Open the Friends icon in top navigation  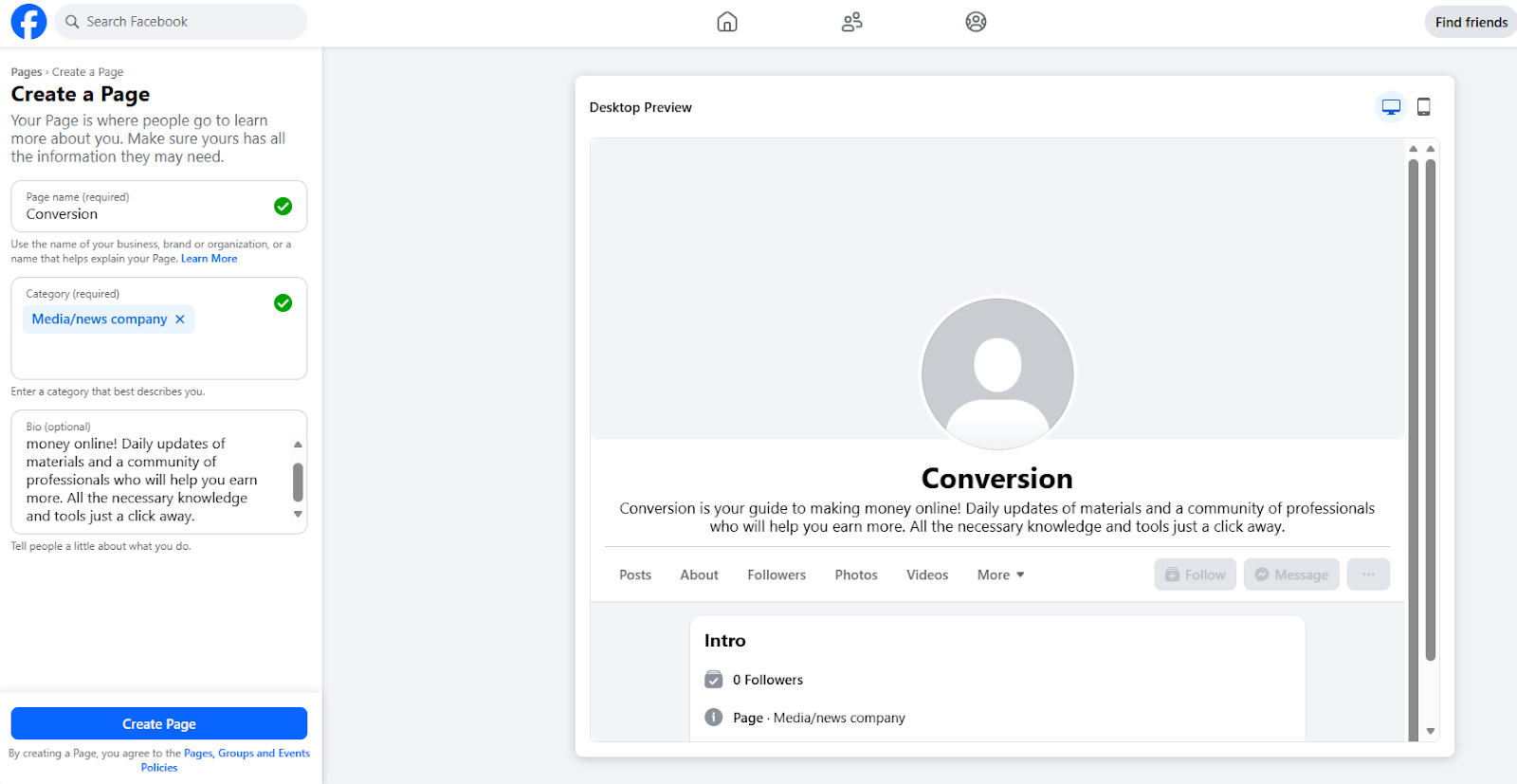(851, 22)
